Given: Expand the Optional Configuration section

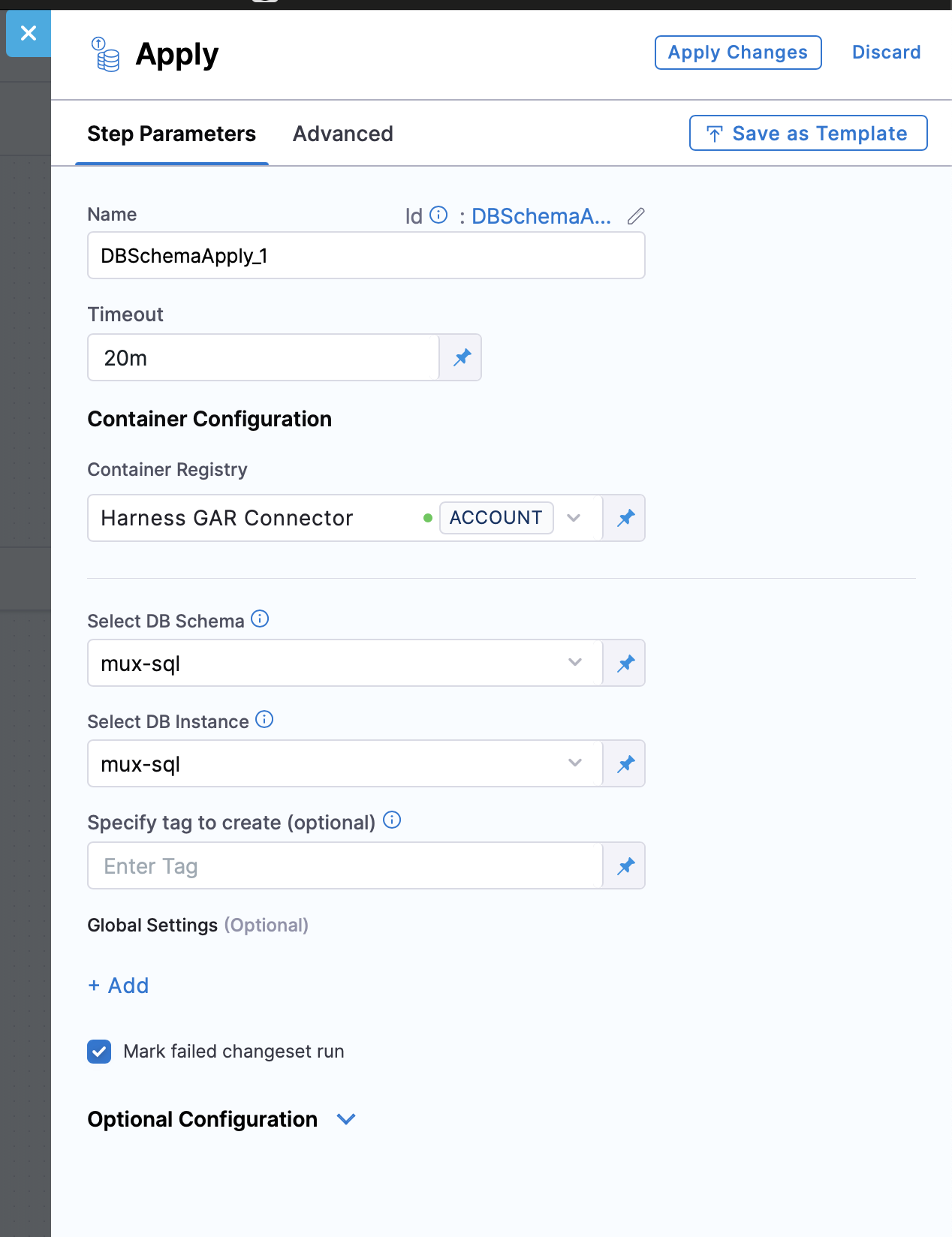Looking at the screenshot, I should [346, 1119].
